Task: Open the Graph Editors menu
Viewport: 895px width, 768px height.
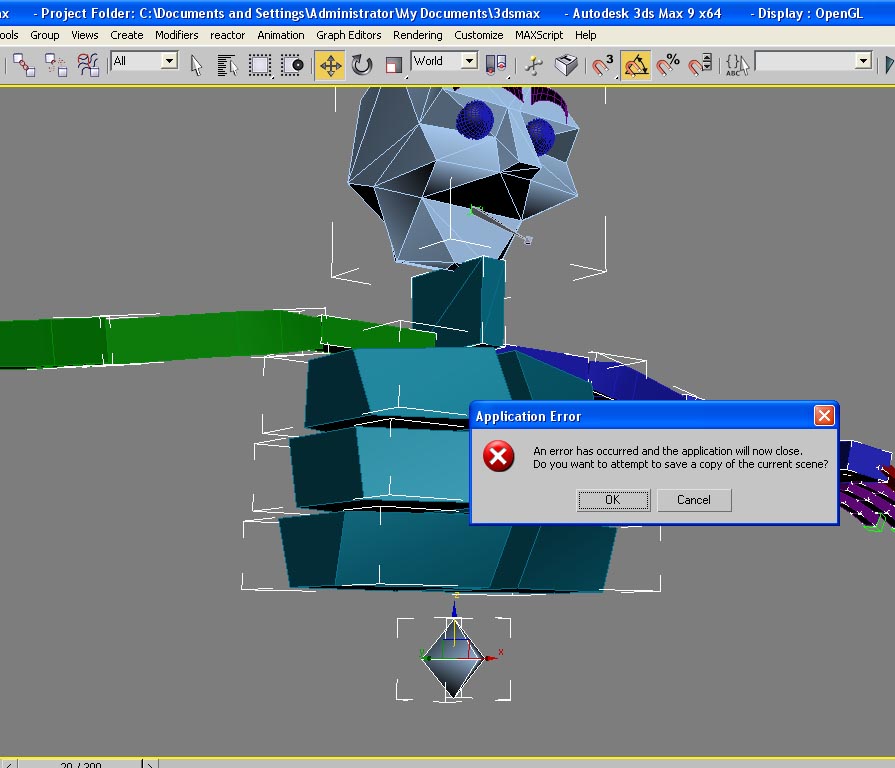Action: pos(348,35)
